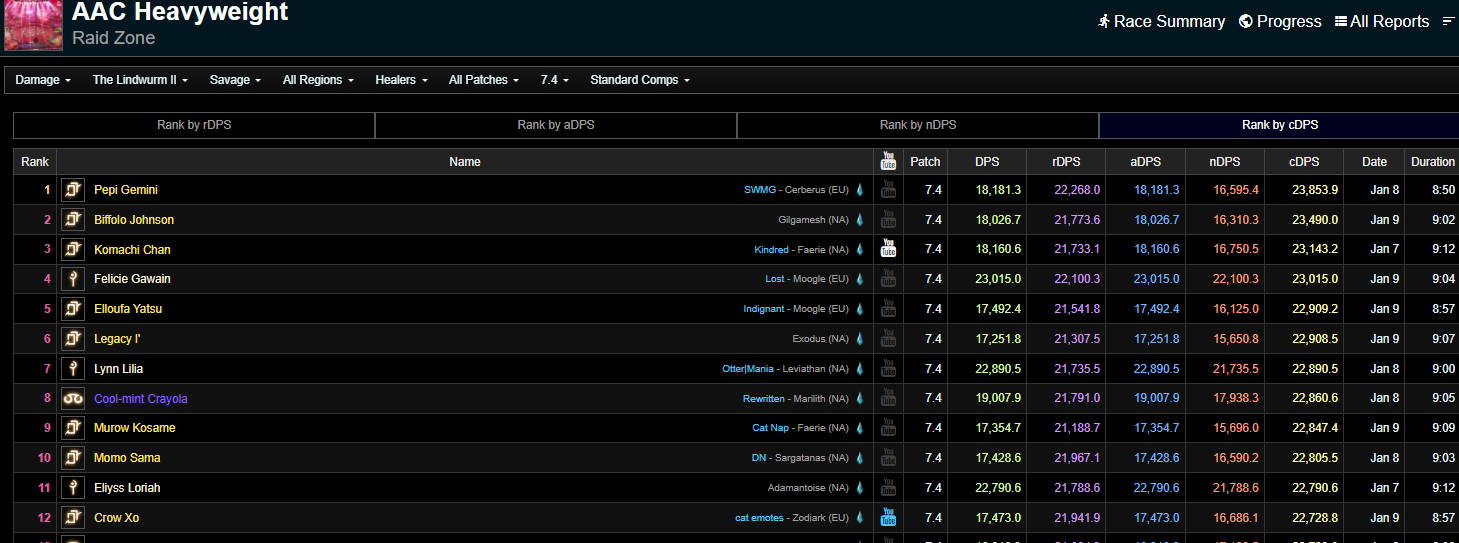Screen dimensions: 1459x543
Task: Open YouTube video for Crow Xo
Action: point(888,517)
